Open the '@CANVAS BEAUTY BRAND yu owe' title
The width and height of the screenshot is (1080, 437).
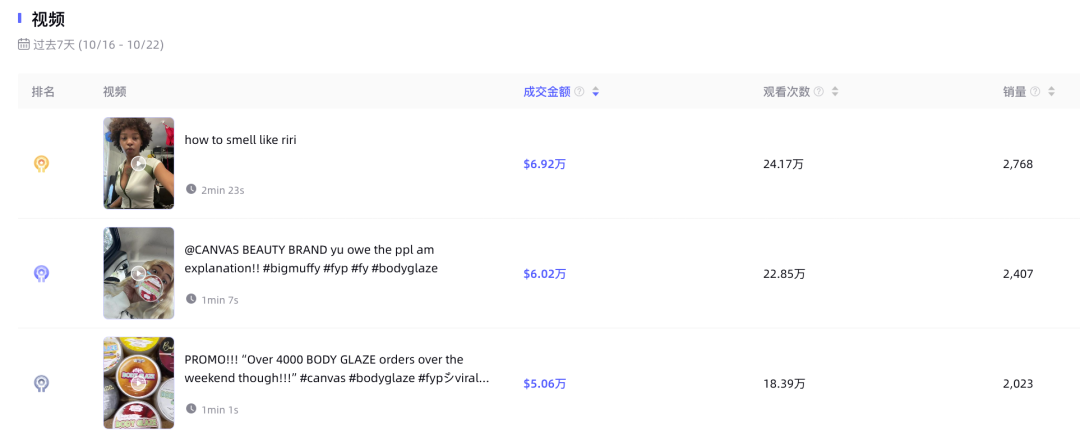(x=311, y=259)
